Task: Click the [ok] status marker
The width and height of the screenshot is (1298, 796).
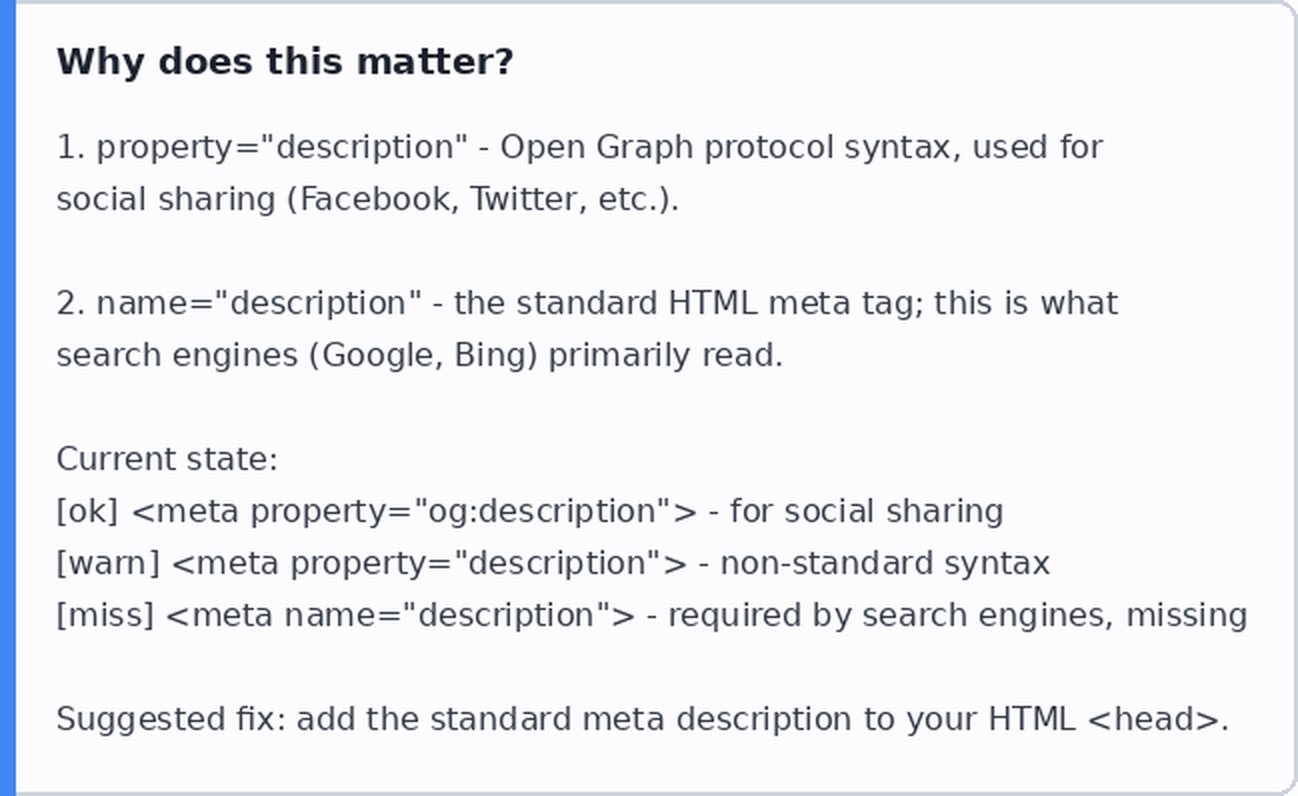Action: point(88,512)
